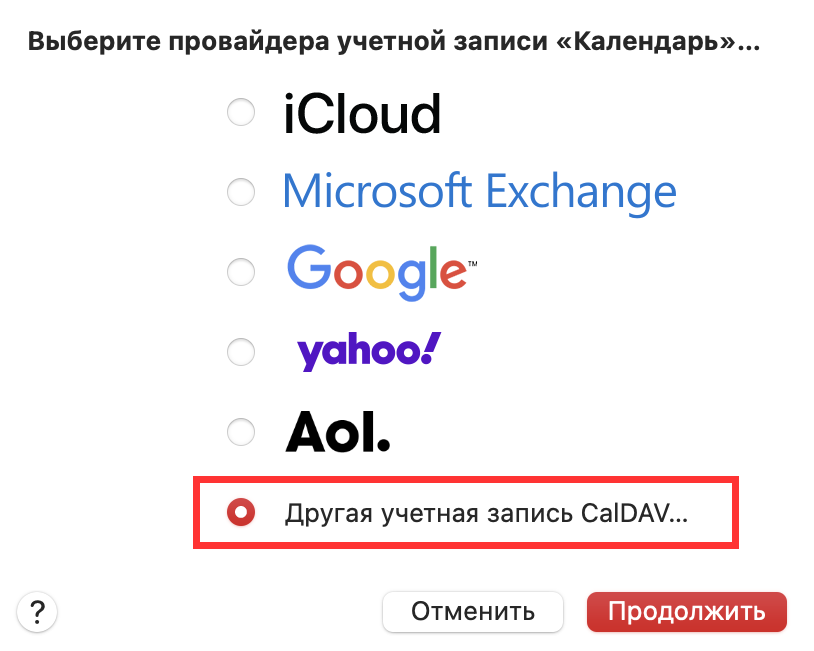Viewport: 814px width, 651px height.
Task: Click the Microsoft Exchange logo
Action: coord(479,191)
